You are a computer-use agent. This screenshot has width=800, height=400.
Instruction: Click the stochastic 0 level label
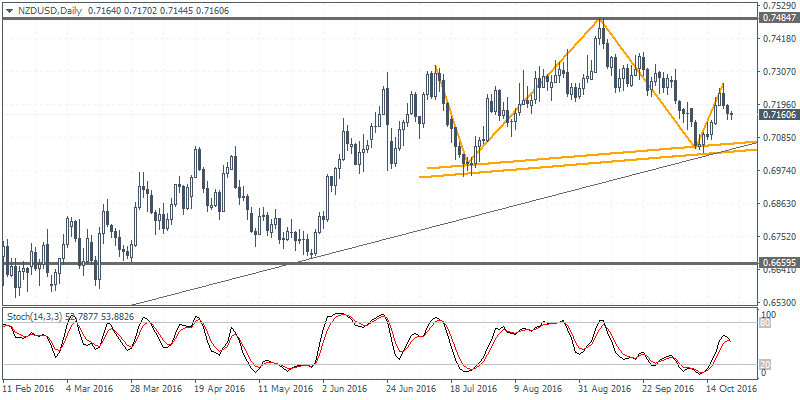tap(763, 373)
